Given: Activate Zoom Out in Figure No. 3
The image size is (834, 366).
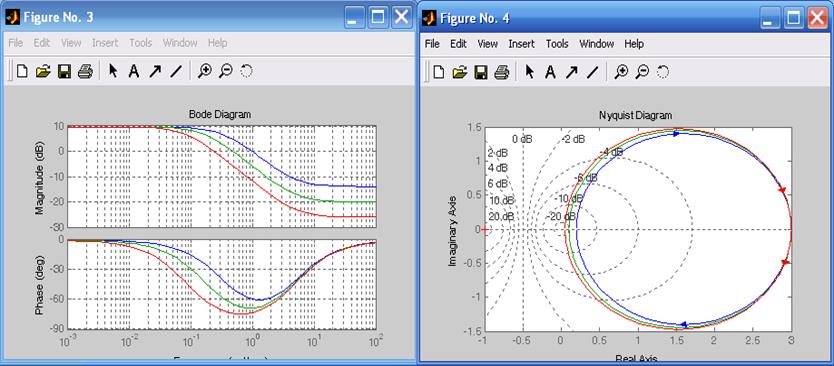Looking at the screenshot, I should pos(226,71).
